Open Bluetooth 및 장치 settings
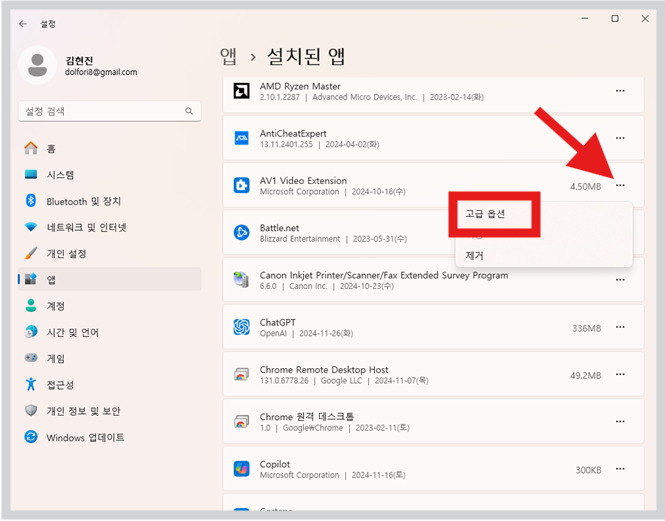The height and width of the screenshot is (521, 665). click(109, 201)
